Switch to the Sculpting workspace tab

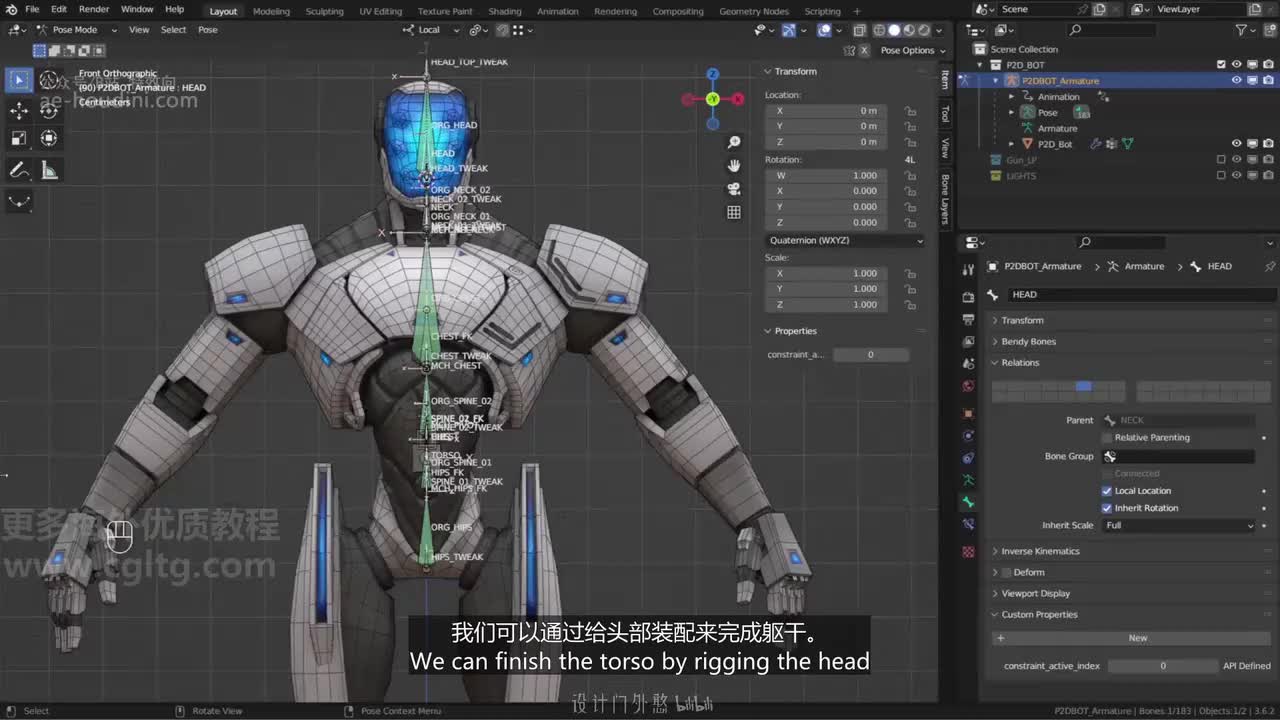[324, 12]
